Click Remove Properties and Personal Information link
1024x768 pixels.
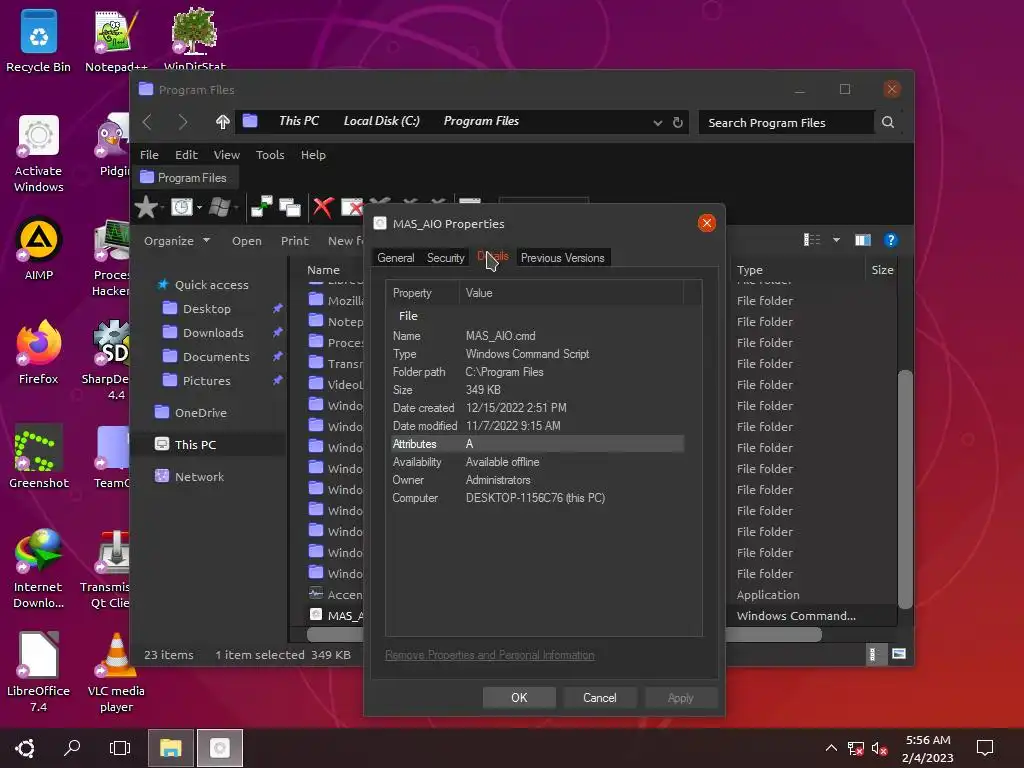tap(490, 655)
